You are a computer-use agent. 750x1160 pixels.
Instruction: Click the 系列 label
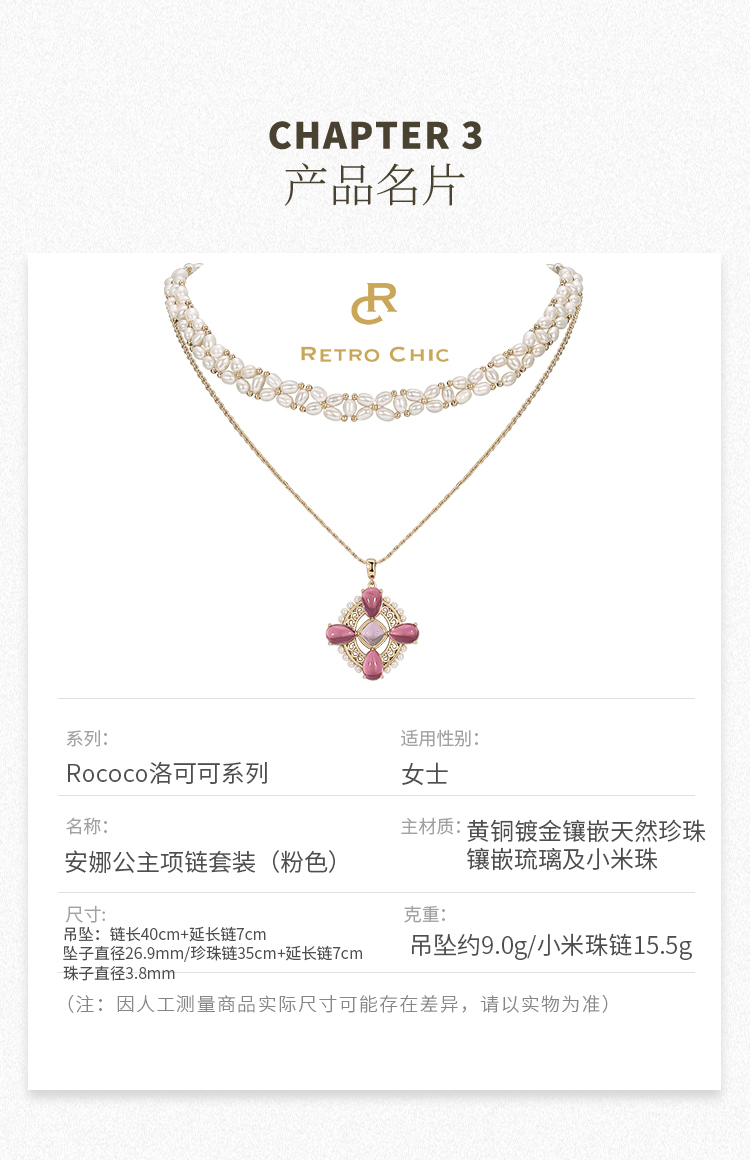pyautogui.click(x=87, y=738)
